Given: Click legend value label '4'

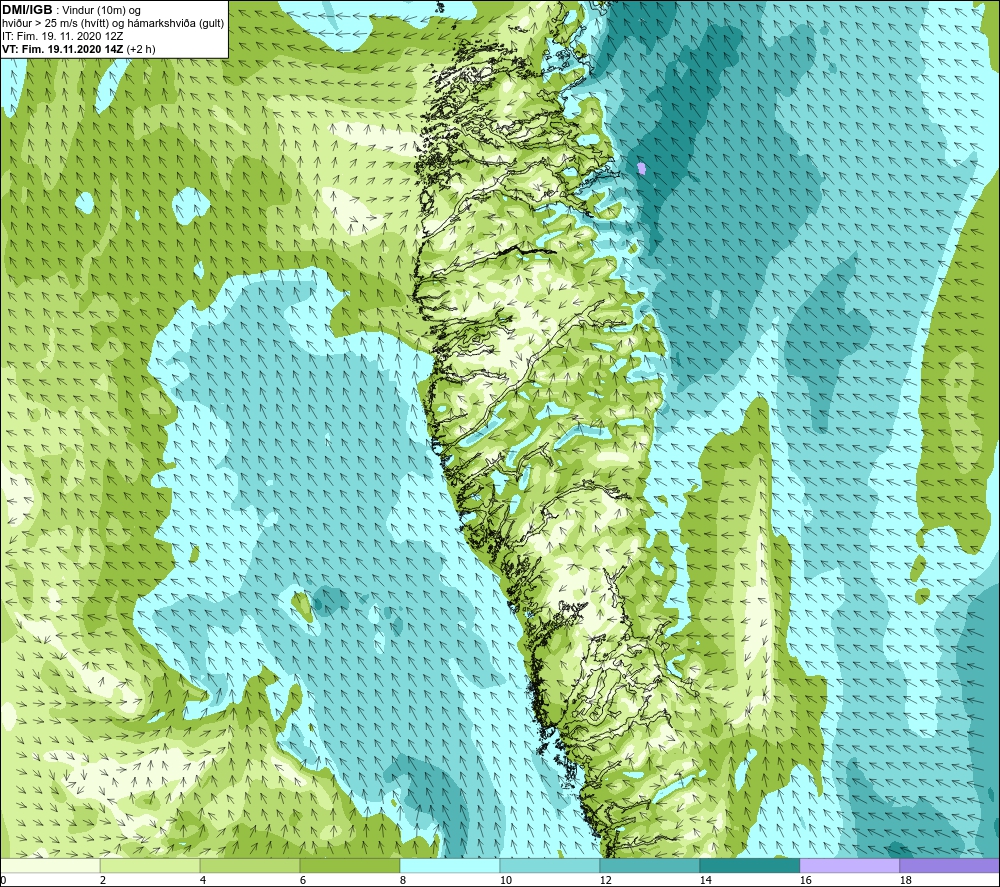Looking at the screenshot, I should pos(203,881).
